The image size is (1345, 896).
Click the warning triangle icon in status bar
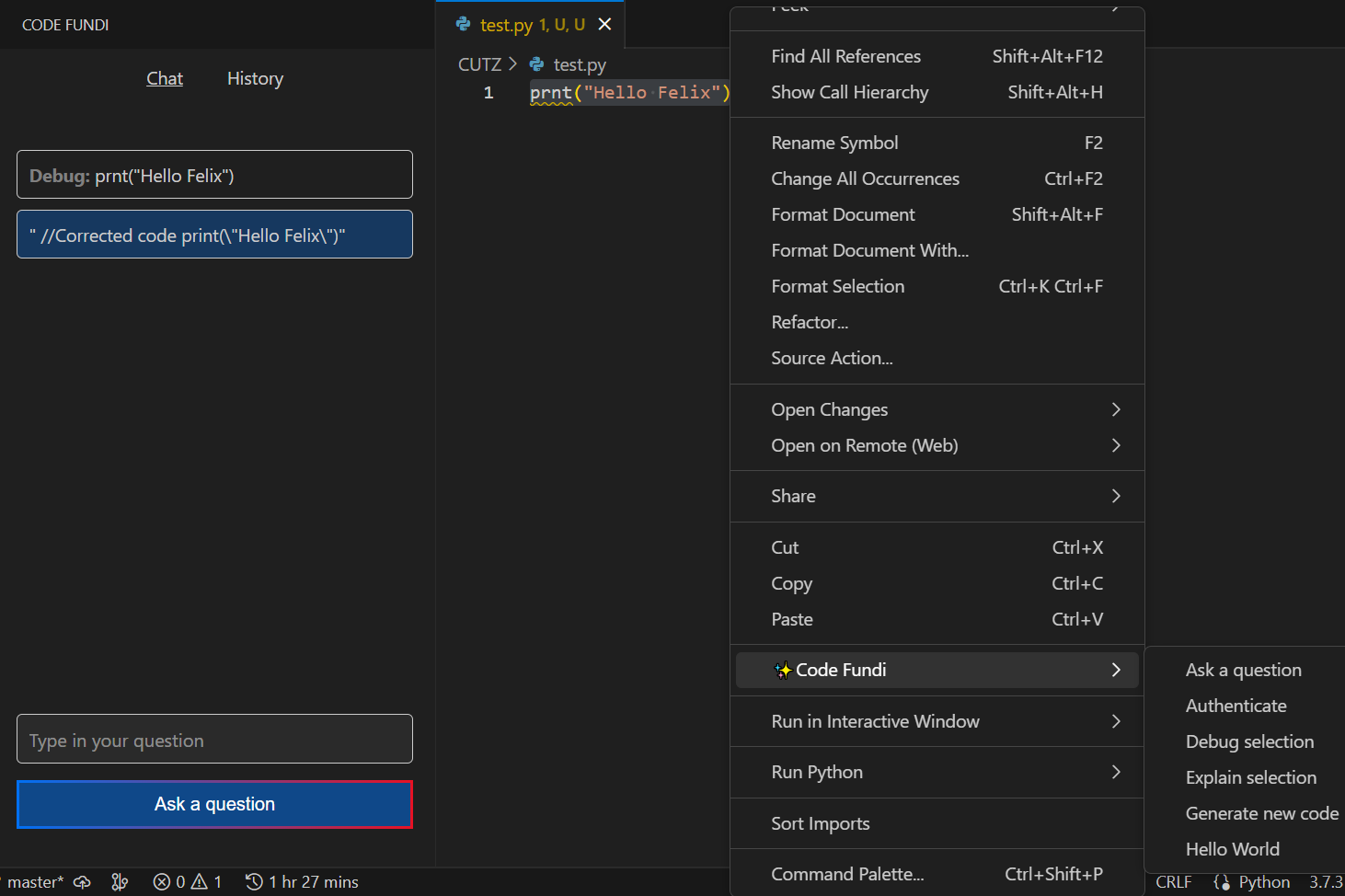coord(199,882)
